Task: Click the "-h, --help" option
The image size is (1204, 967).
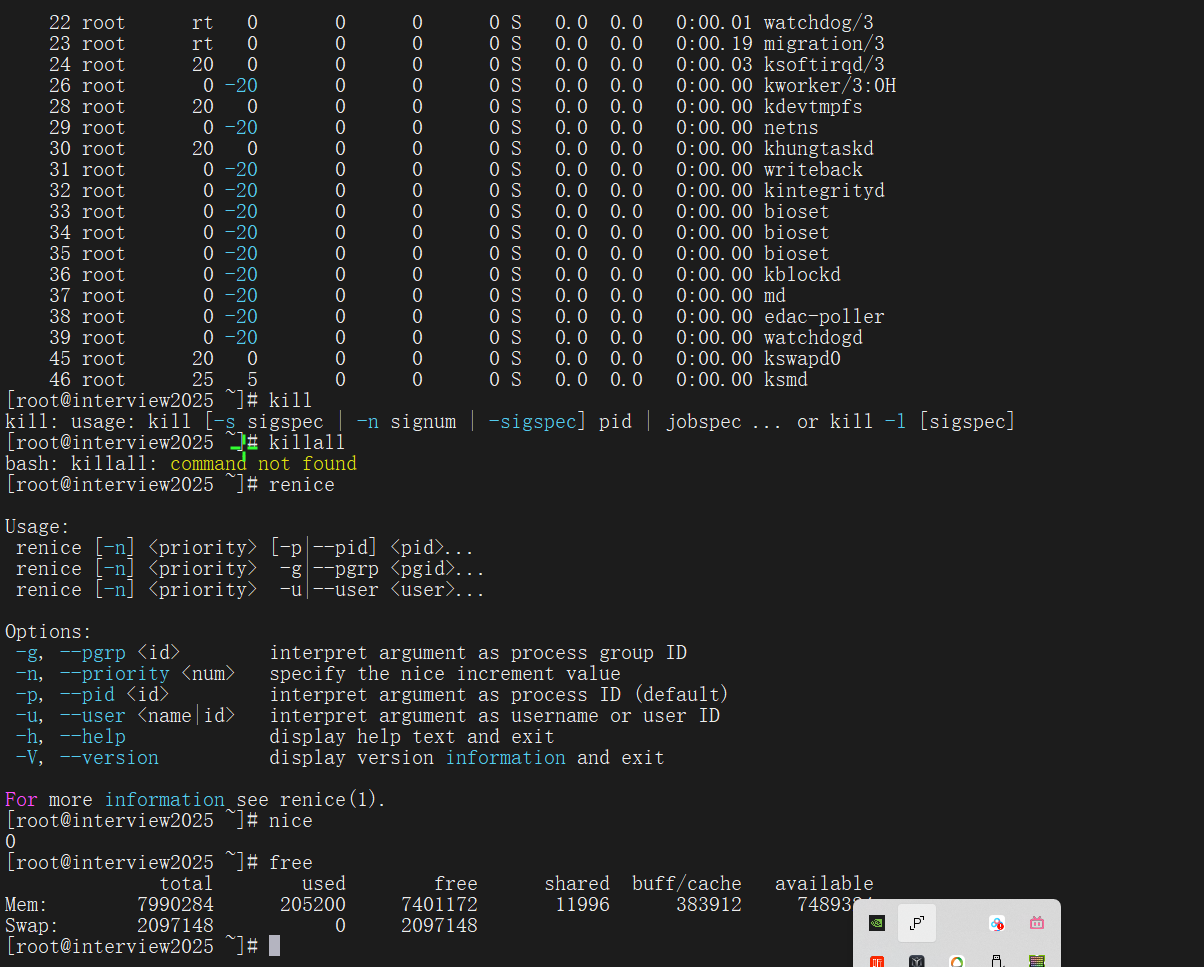Action: coord(70,737)
